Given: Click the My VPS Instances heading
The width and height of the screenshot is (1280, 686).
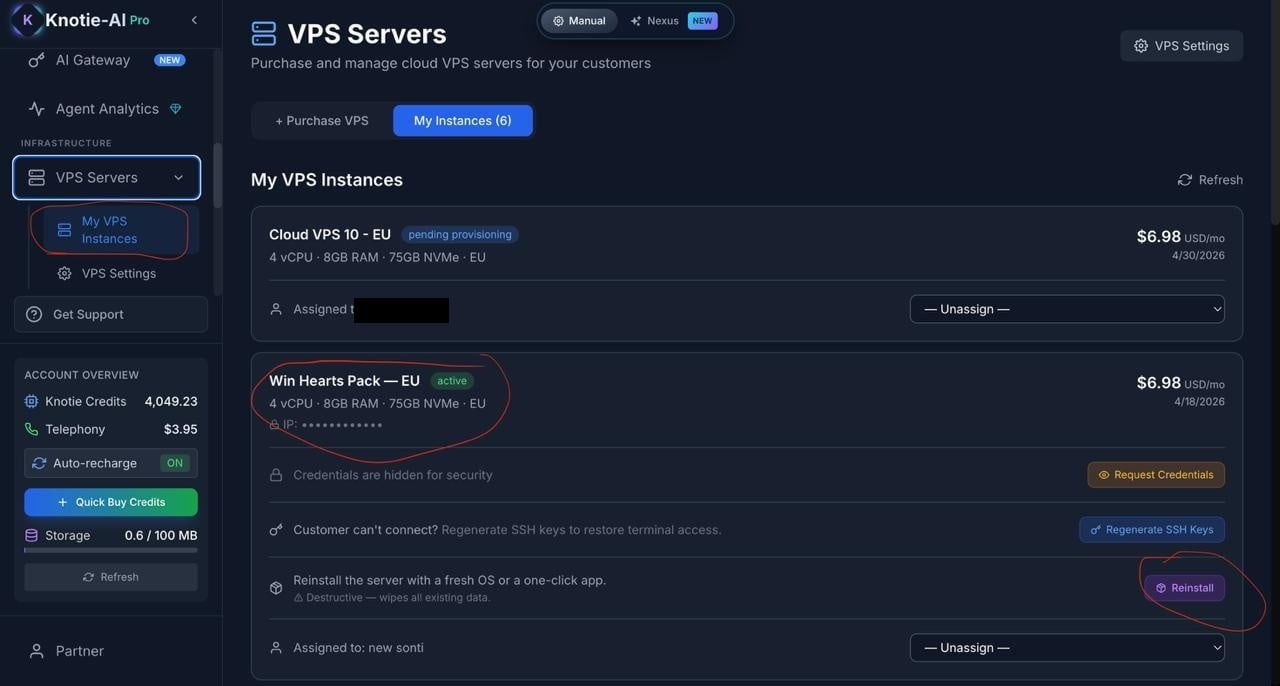Looking at the screenshot, I should click(x=327, y=180).
